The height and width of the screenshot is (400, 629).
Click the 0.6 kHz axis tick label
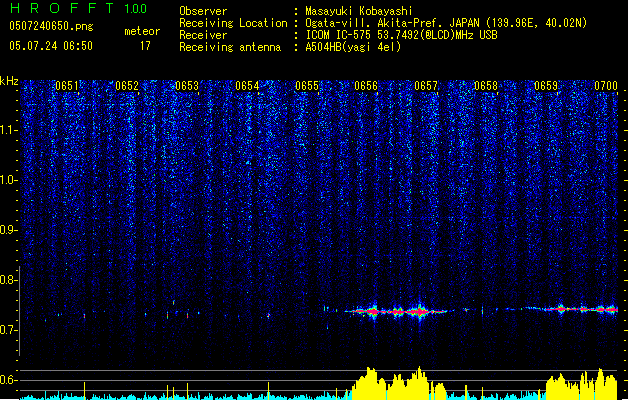tap(9, 380)
